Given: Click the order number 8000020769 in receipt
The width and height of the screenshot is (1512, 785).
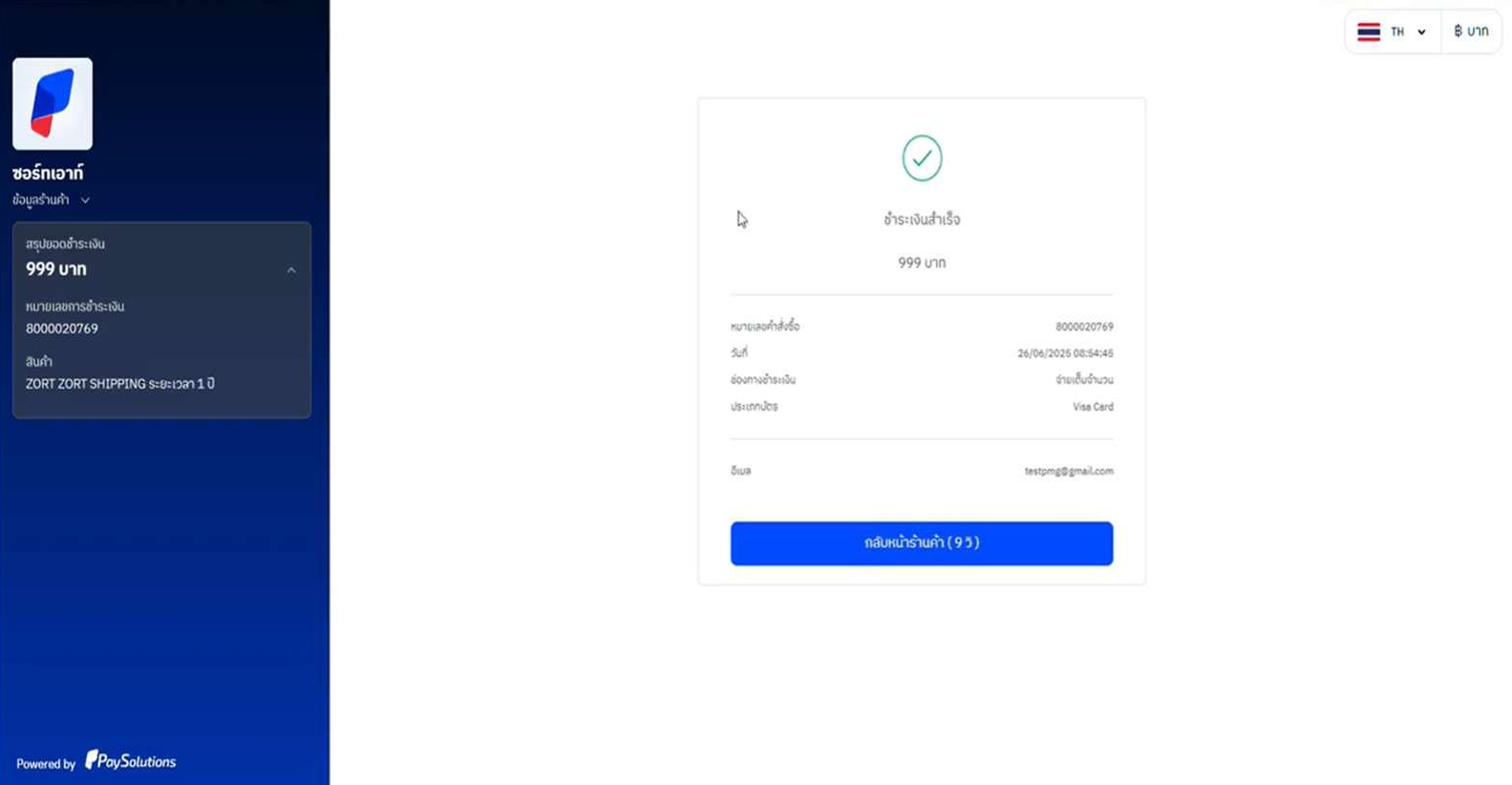Looking at the screenshot, I should point(1084,327).
